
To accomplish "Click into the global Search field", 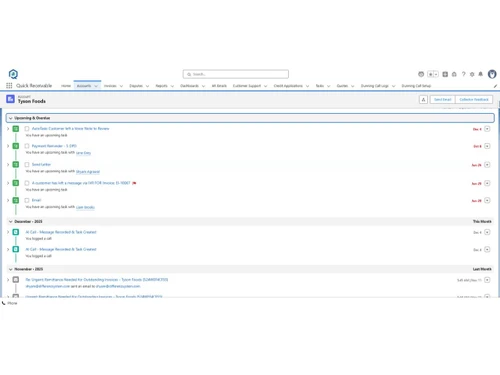I will click(236, 74).
